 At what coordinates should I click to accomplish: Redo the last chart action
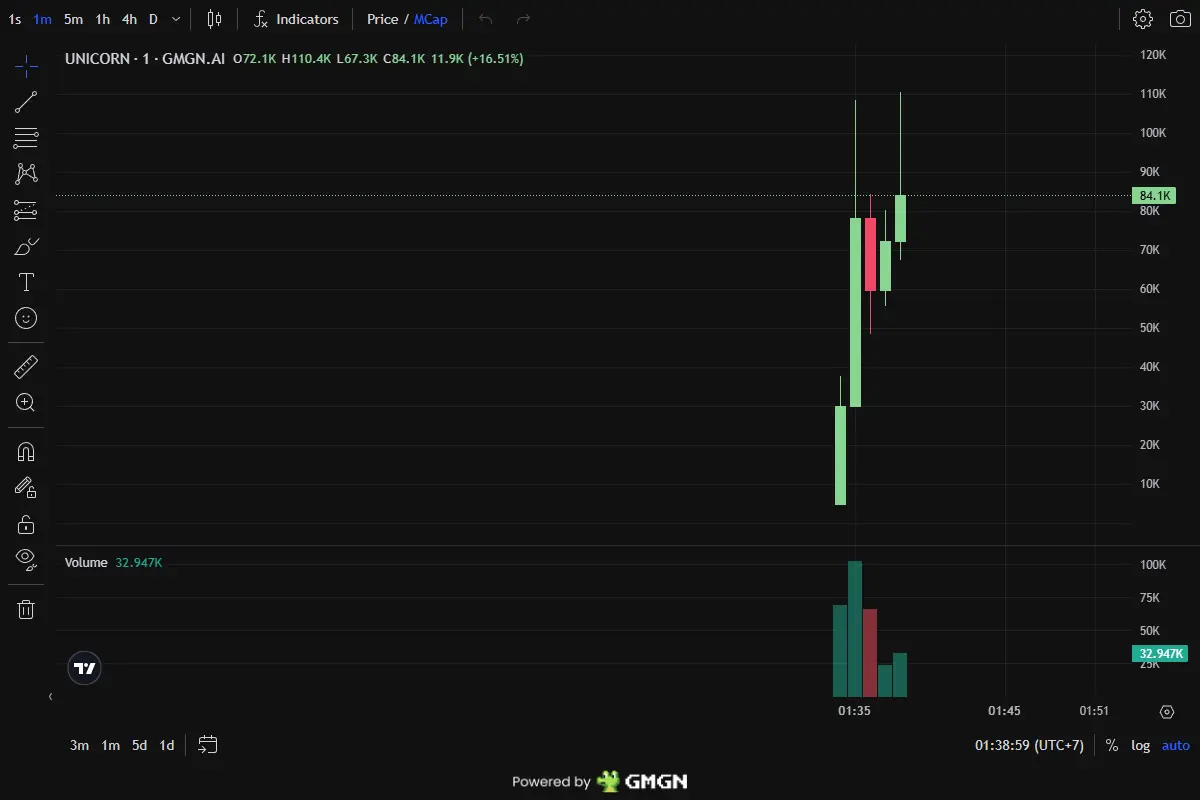pos(523,19)
